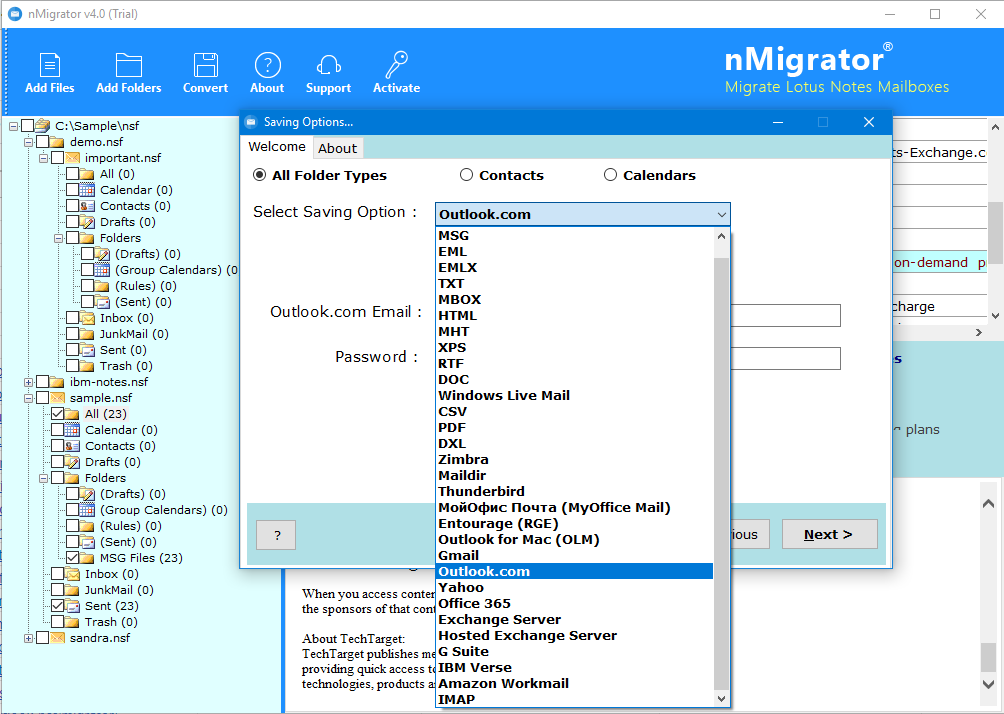Collapse the C:\Sample\nsf root node
Image resolution: width=1004 pixels, height=714 pixels.
pyautogui.click(x=13, y=126)
